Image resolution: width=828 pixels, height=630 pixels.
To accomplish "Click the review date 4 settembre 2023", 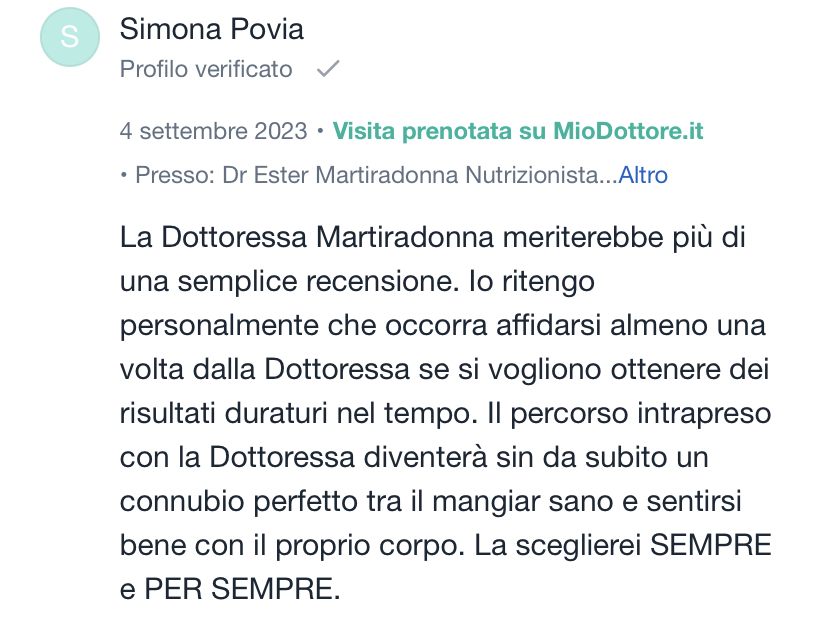I will [x=211, y=131].
